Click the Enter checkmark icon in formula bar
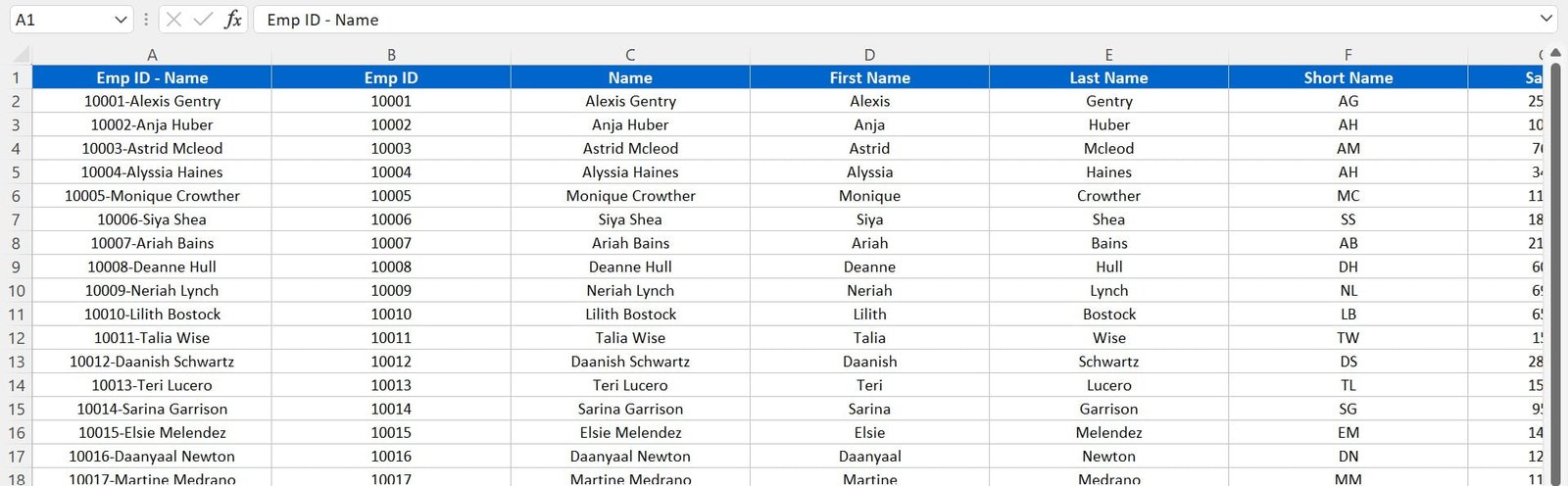1568x486 pixels. pos(203,20)
